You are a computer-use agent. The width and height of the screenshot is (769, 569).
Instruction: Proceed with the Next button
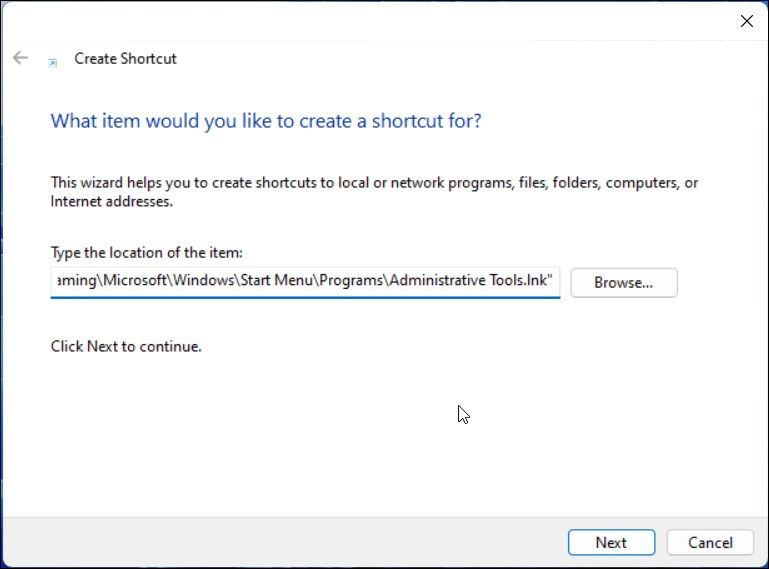611,542
